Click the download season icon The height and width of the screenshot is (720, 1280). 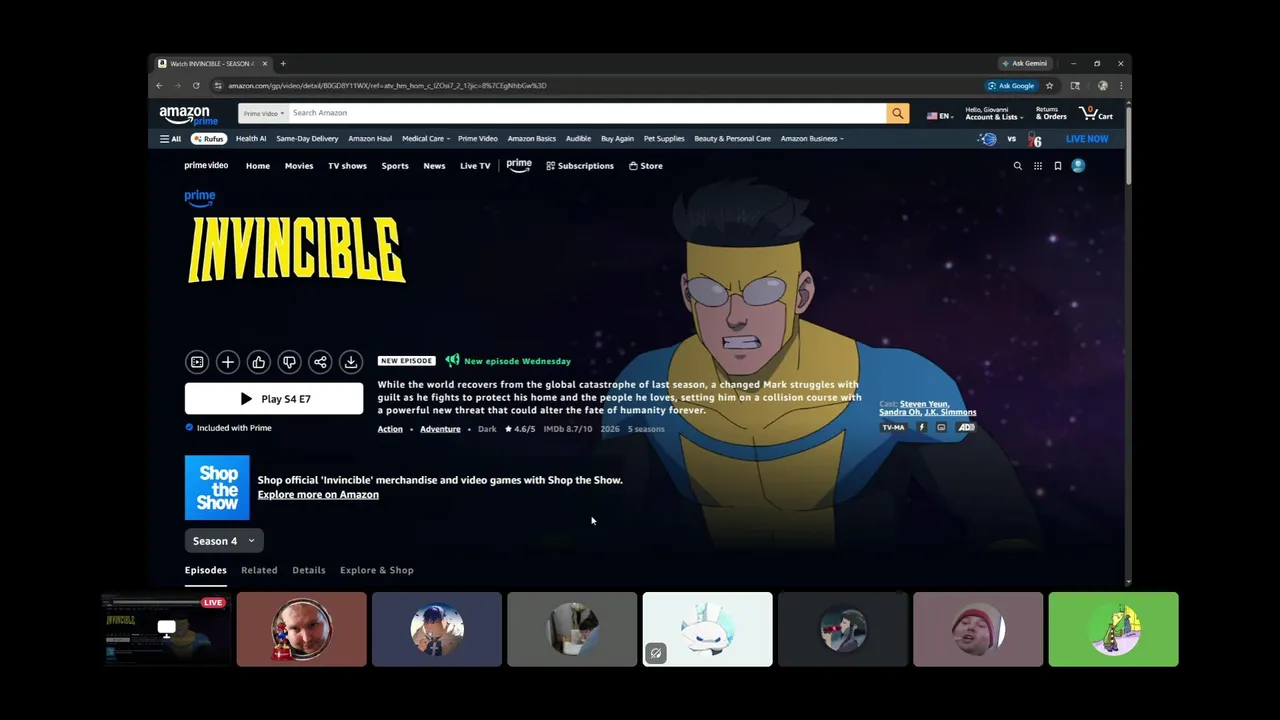350,362
